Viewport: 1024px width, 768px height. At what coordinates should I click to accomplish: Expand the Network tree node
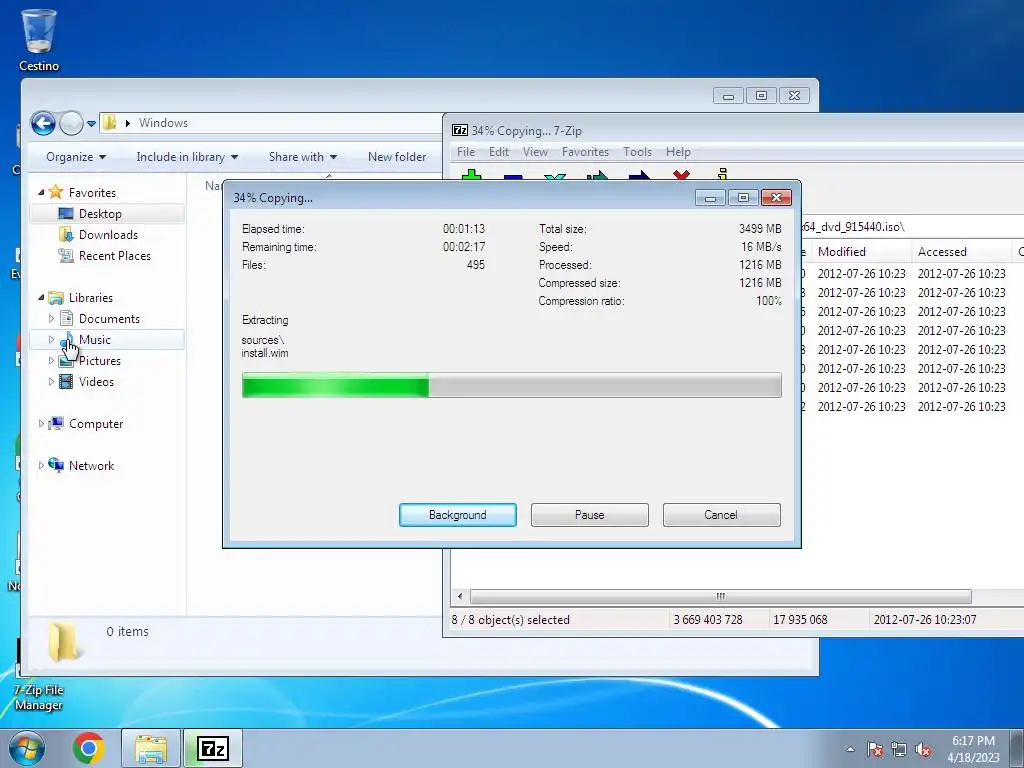[x=41, y=465]
